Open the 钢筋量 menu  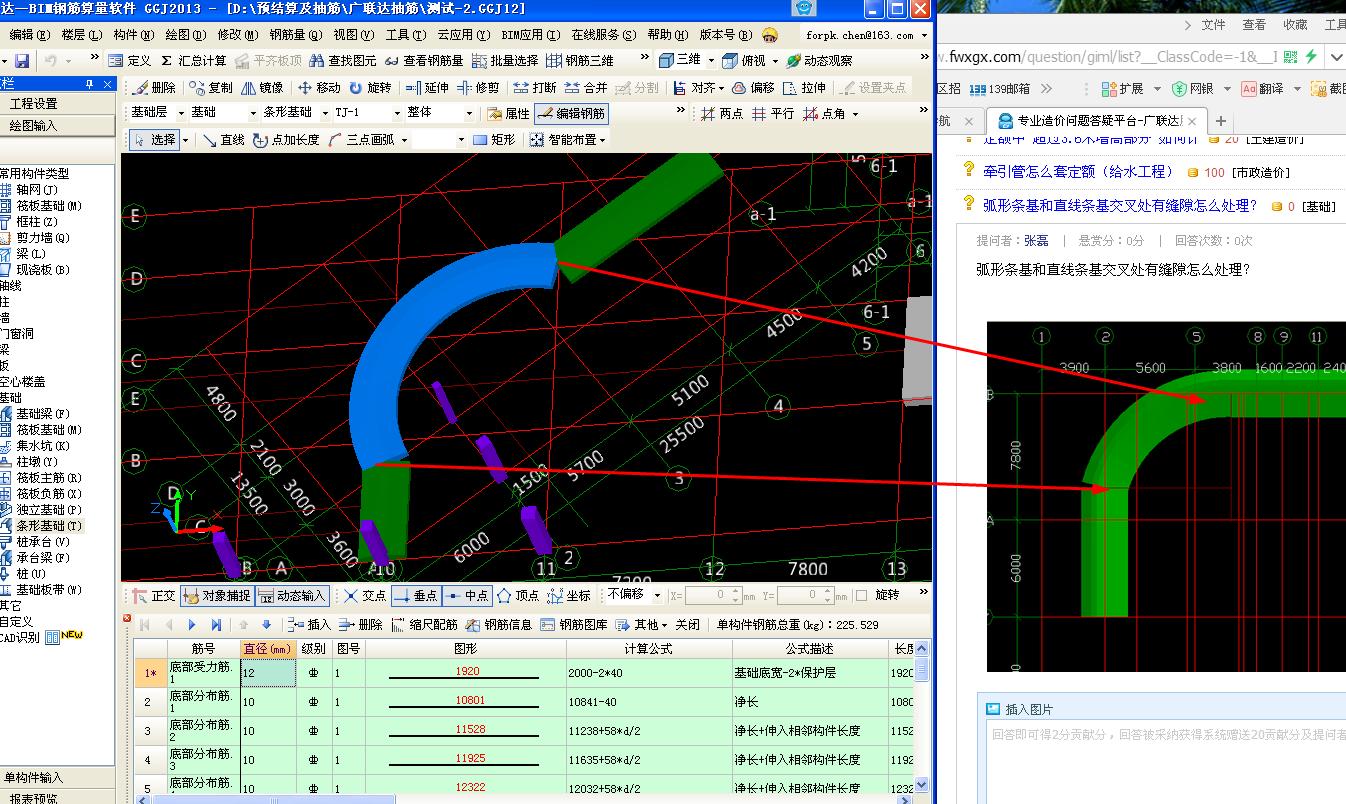click(x=294, y=35)
